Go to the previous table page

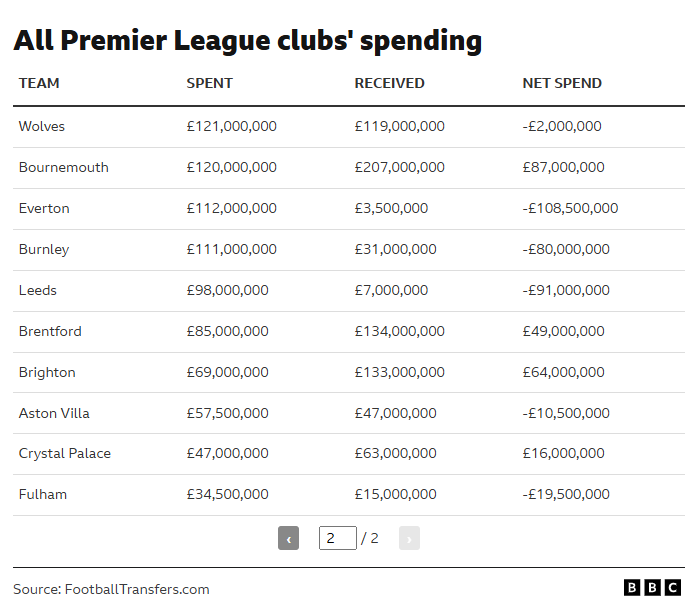point(288,538)
